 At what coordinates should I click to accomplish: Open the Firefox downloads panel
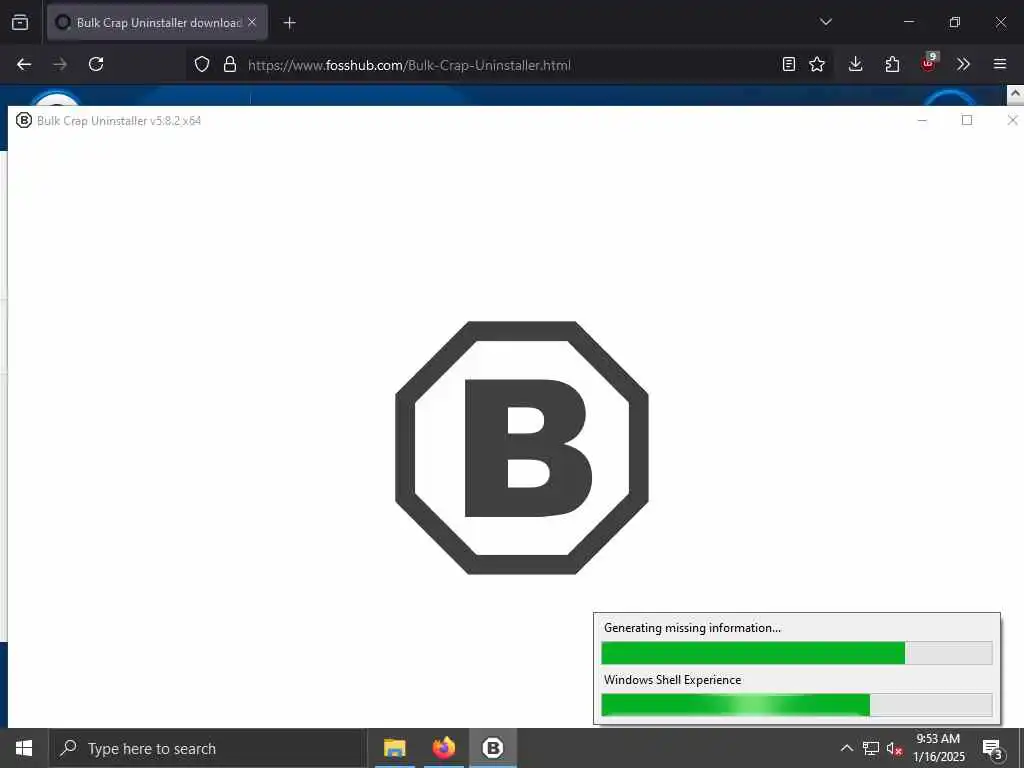click(856, 64)
